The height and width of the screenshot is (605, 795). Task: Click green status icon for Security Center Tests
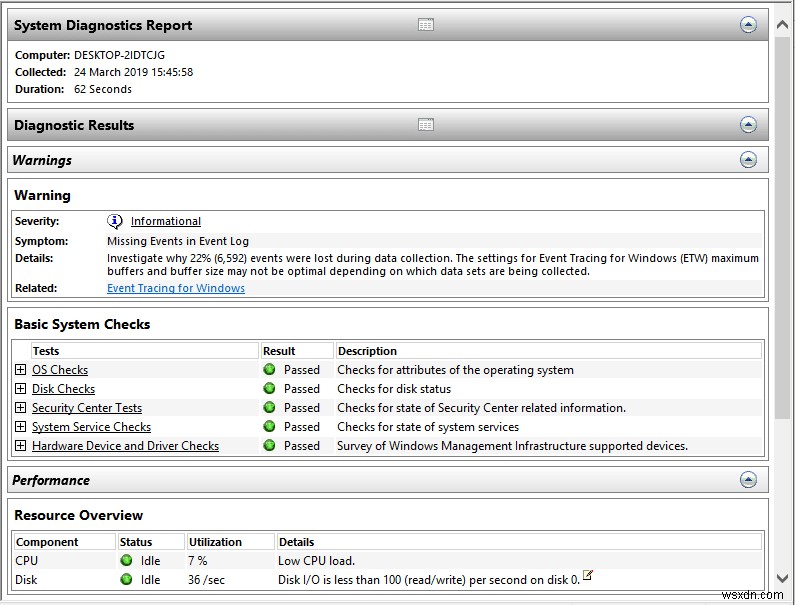coord(269,407)
